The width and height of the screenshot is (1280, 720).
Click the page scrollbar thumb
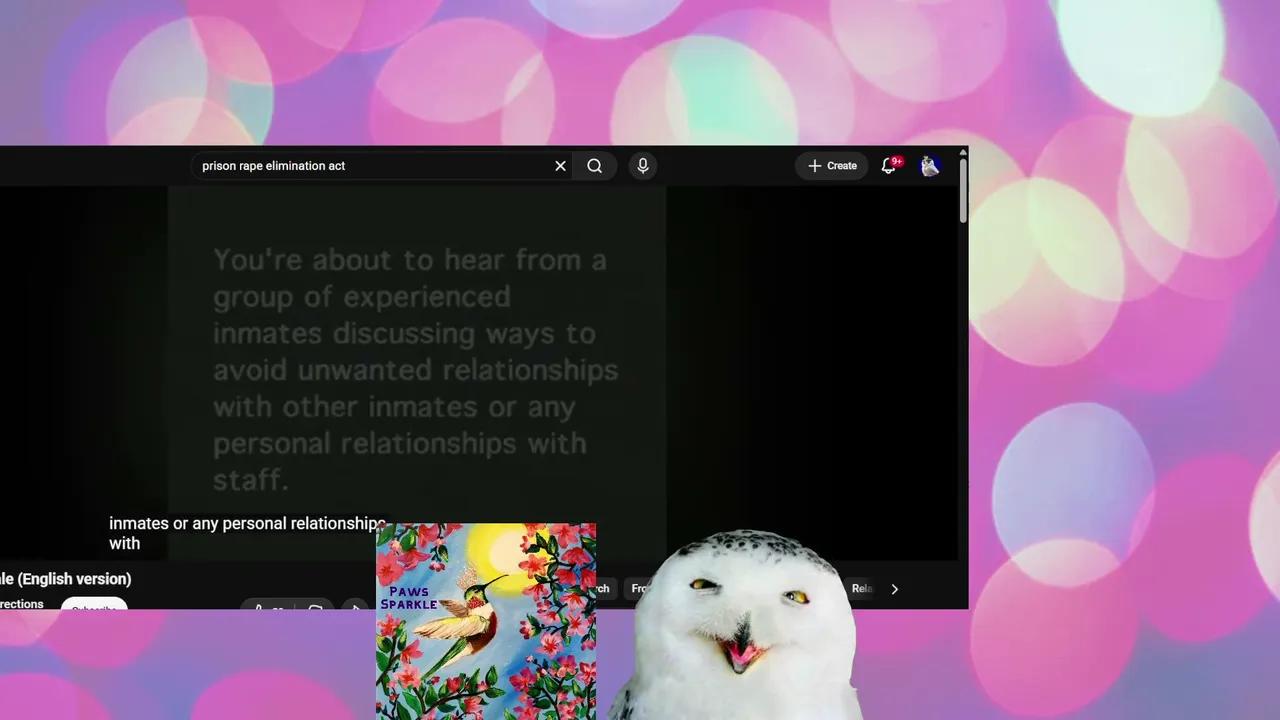coord(963,190)
